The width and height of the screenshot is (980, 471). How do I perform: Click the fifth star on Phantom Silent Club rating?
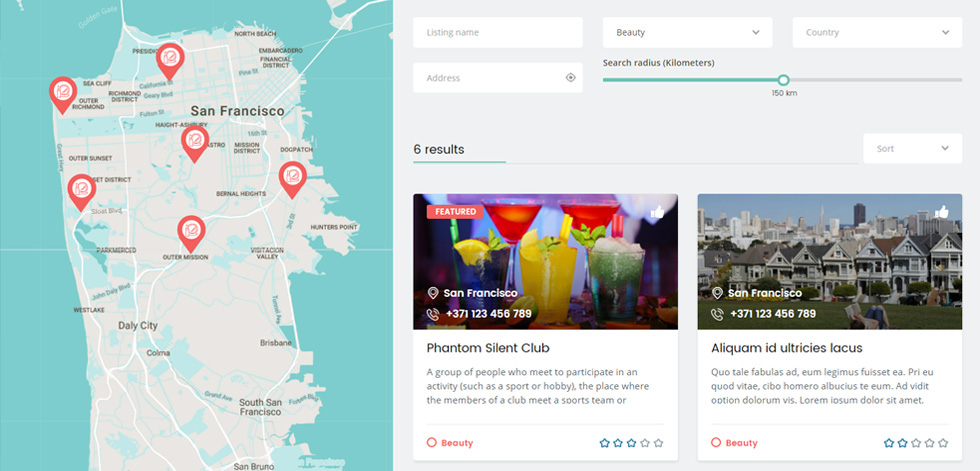(x=658, y=443)
